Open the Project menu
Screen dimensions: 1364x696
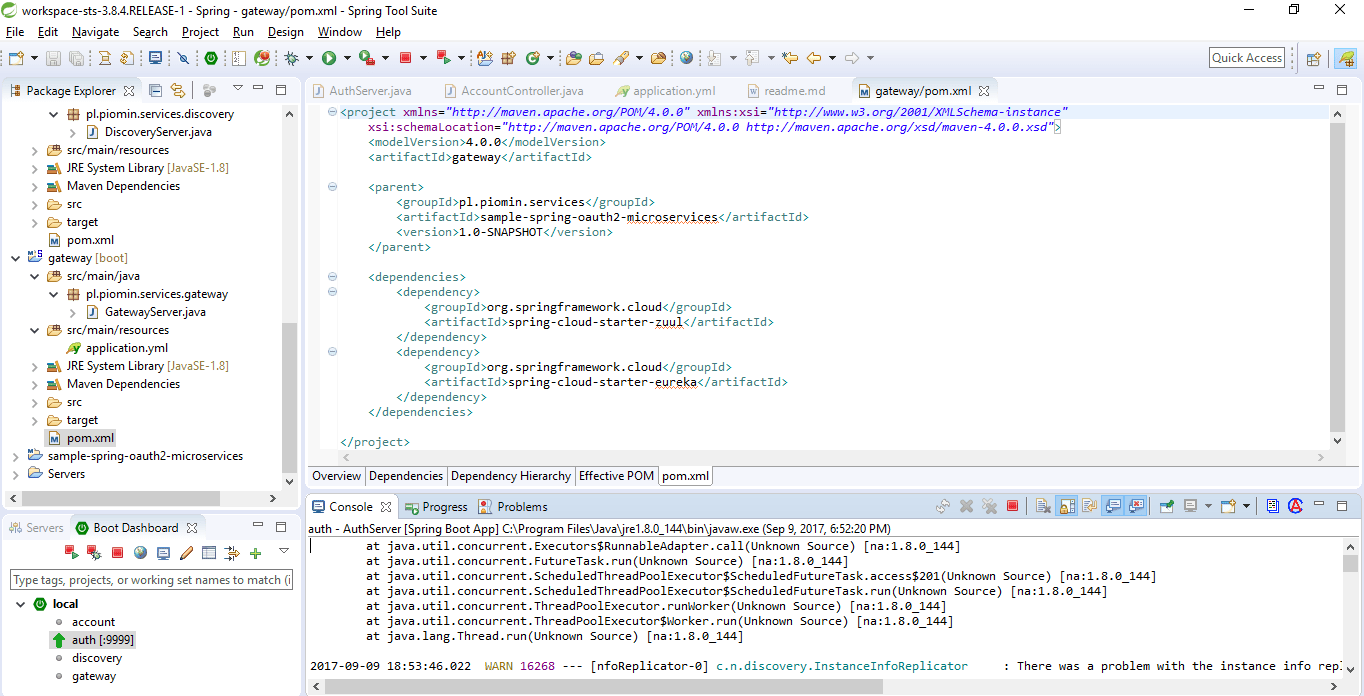click(x=200, y=32)
